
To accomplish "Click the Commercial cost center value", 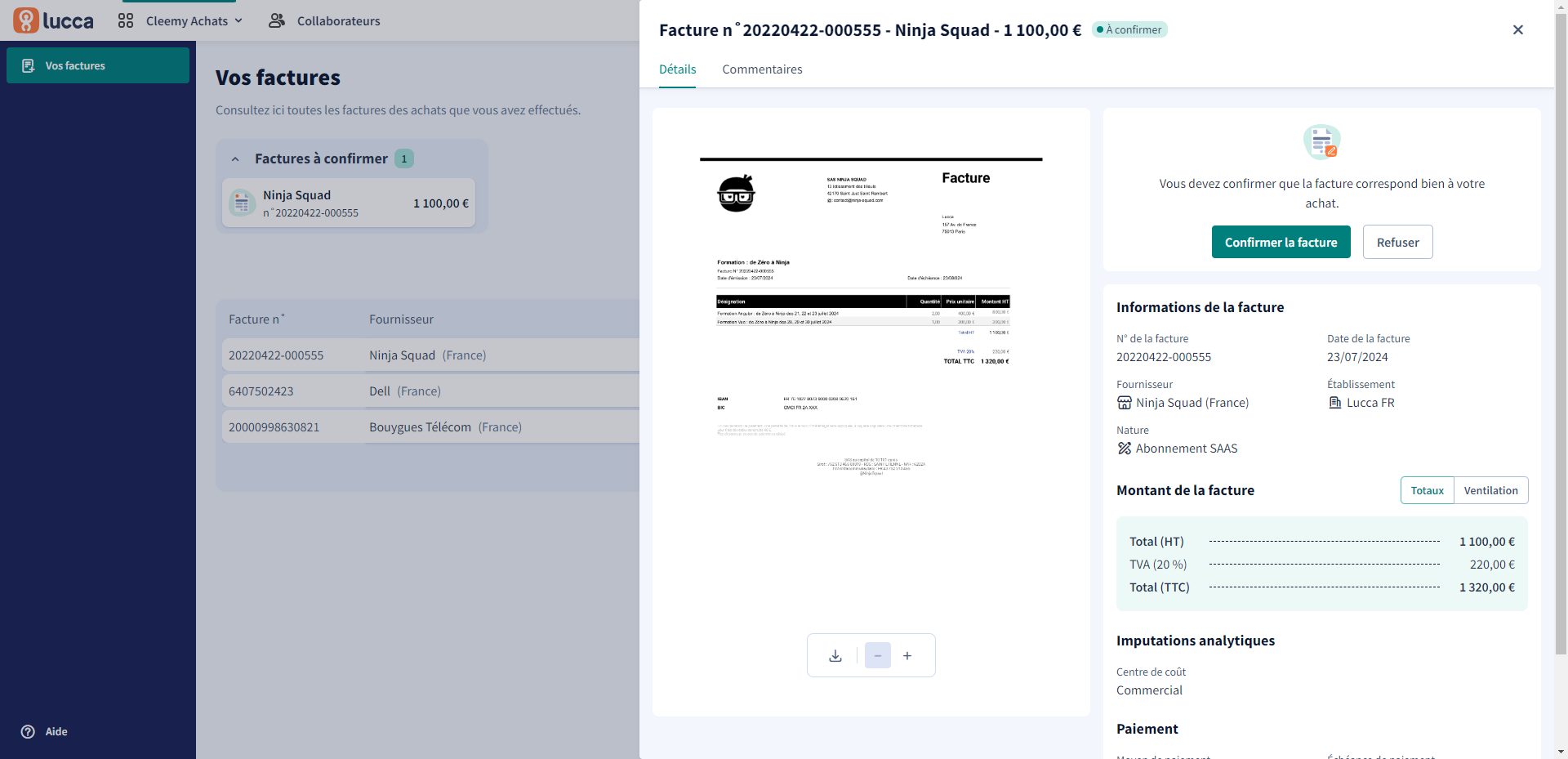I will 1149,690.
